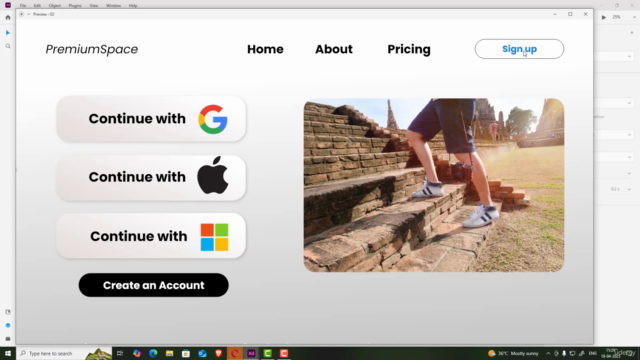Viewport: 640px width, 360px height.
Task: Switch to Adobe XD in the taskbar
Action: pos(251,353)
